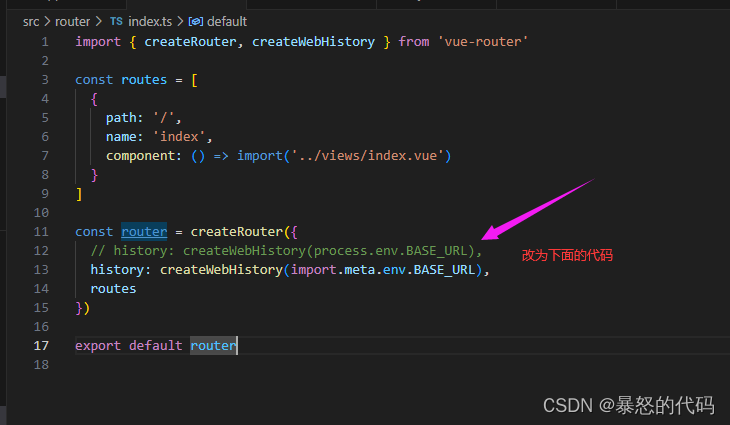
Task: Click the TS file type icon
Action: 116,21
